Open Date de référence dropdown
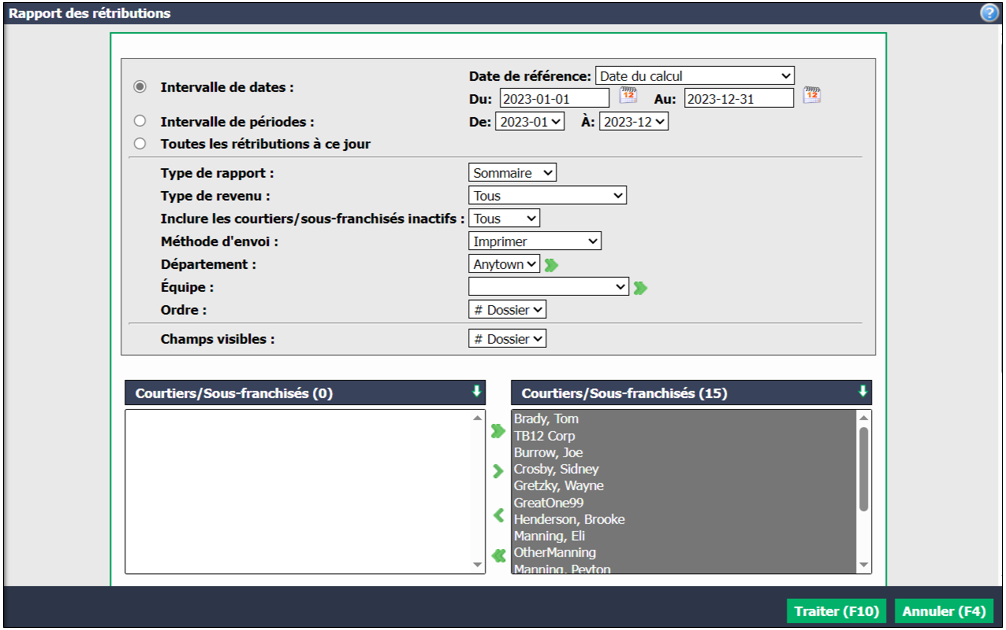Image resolution: width=1006 pixels, height=630 pixels. [x=695, y=76]
